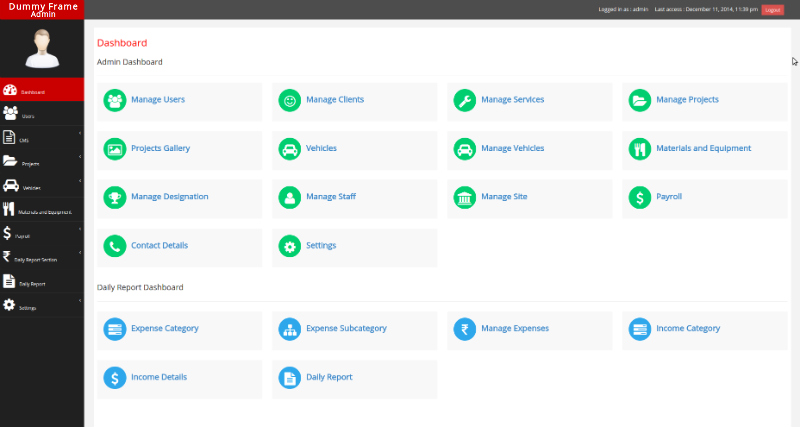Screen dimensions: 800x427
Task: Click the admin profile avatar picture
Action: (41, 47)
